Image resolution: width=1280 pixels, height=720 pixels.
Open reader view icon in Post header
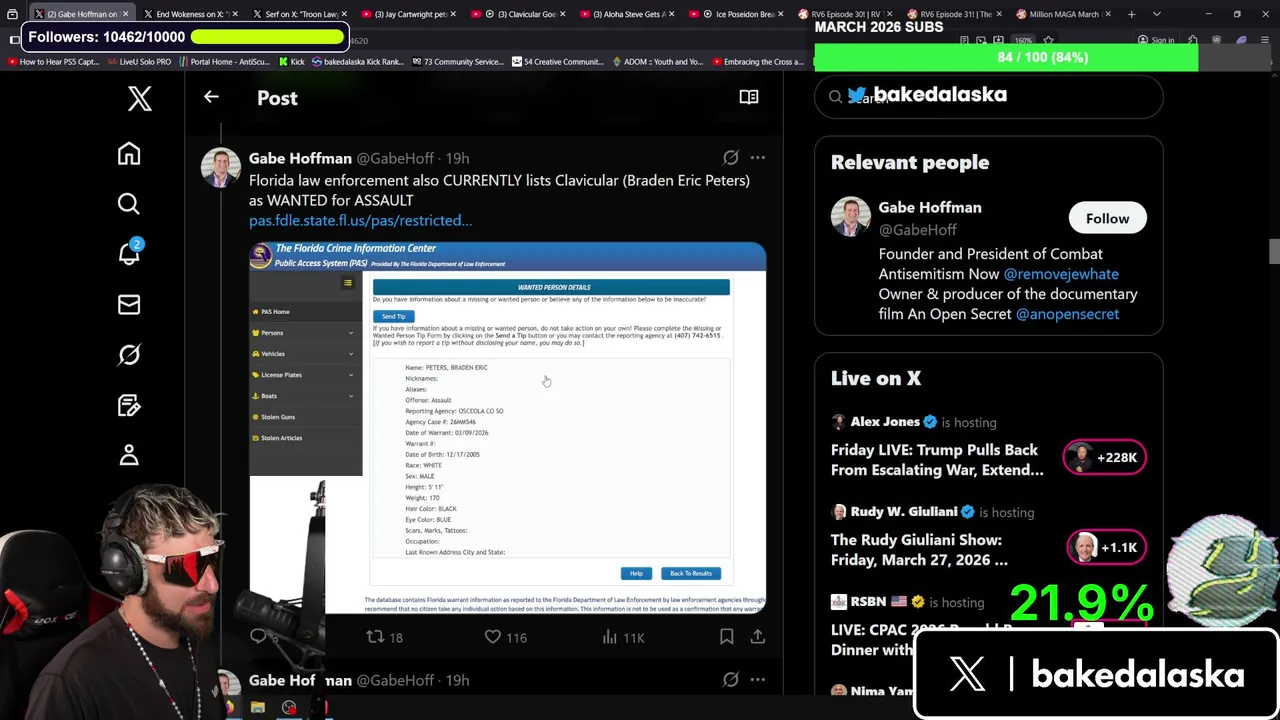pyautogui.click(x=749, y=97)
